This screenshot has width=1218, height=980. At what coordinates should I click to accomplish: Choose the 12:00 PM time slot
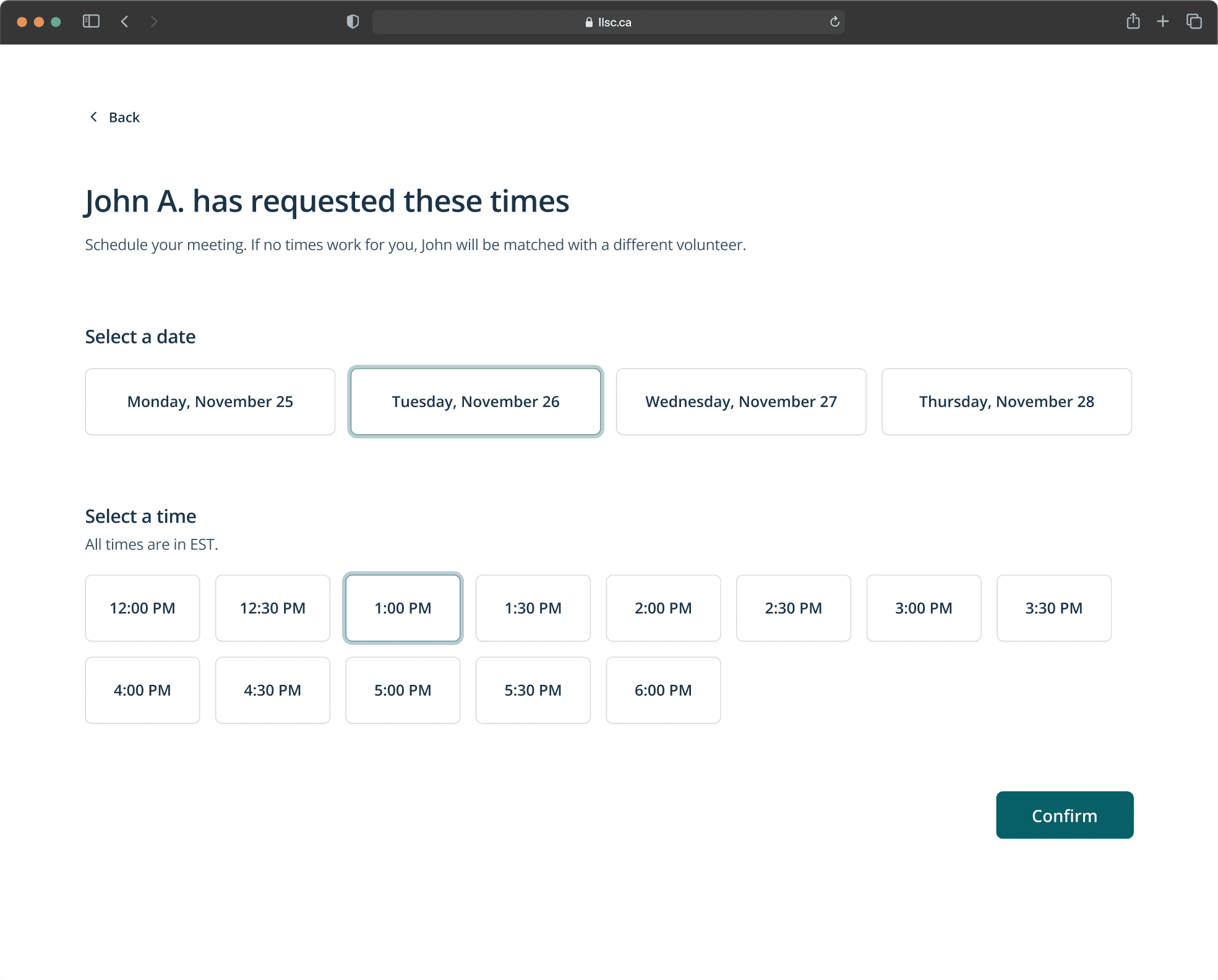pos(142,608)
